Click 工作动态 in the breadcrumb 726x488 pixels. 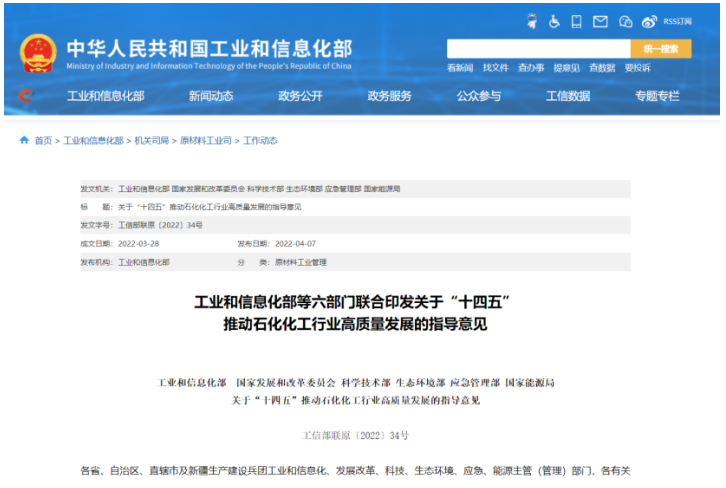click(260, 140)
